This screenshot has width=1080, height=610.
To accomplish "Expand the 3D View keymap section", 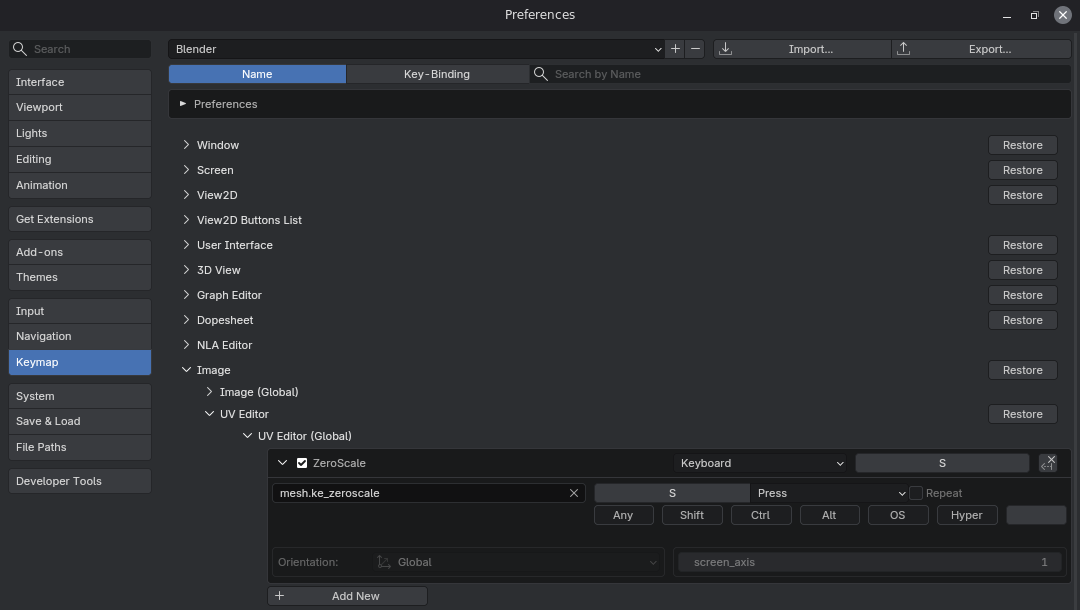I will pyautogui.click(x=186, y=270).
